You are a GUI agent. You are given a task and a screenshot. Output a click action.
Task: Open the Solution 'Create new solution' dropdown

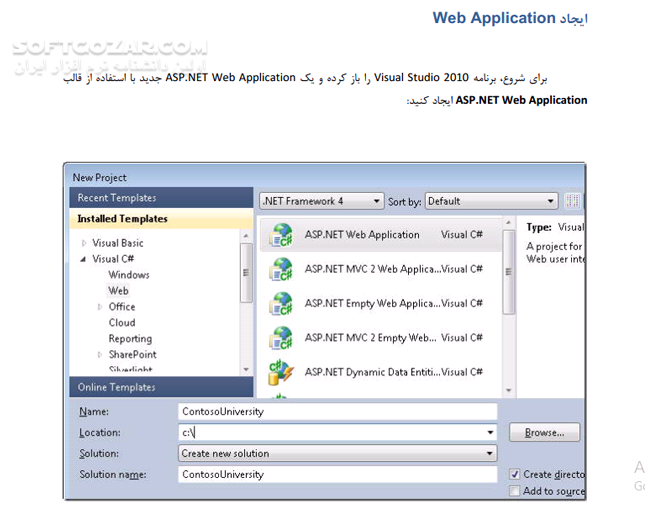[337, 453]
